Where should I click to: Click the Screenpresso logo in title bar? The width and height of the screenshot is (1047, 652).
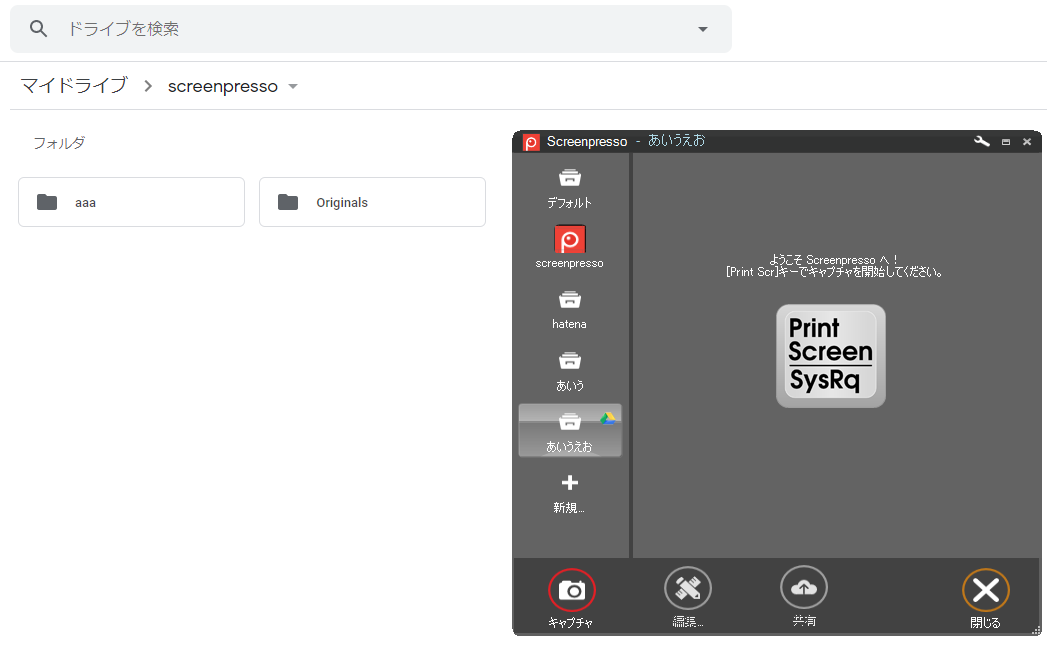(x=531, y=142)
